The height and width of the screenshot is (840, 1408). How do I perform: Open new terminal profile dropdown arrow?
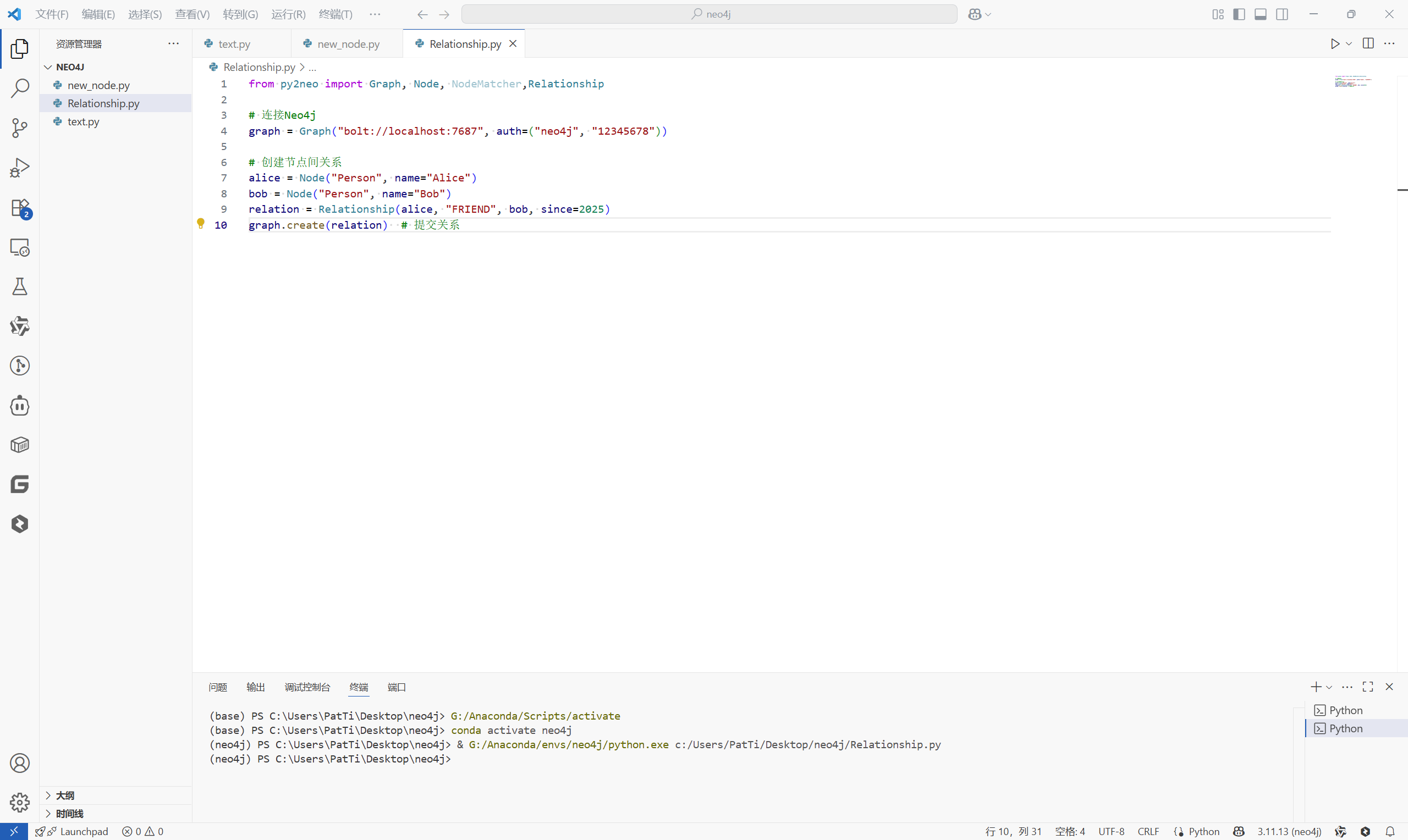point(1329,687)
